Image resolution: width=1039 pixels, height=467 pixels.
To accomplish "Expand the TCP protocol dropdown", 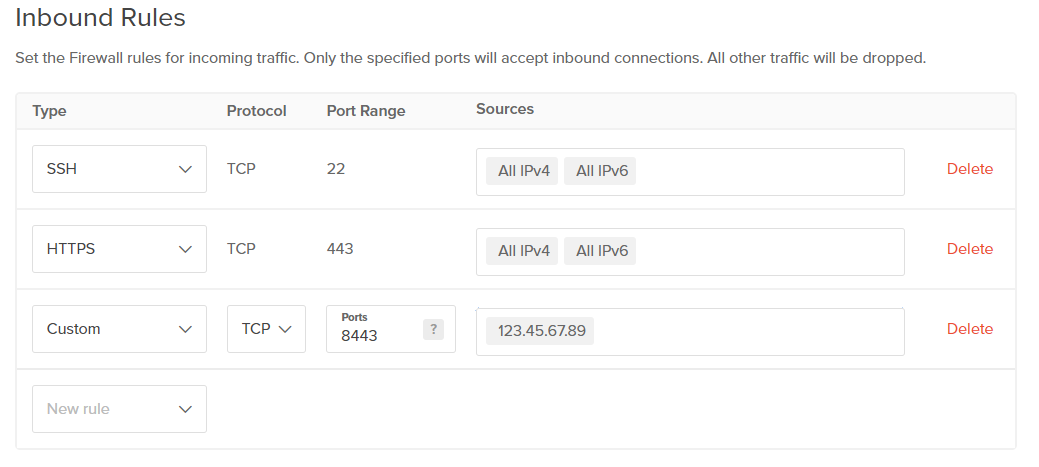I will [266, 329].
